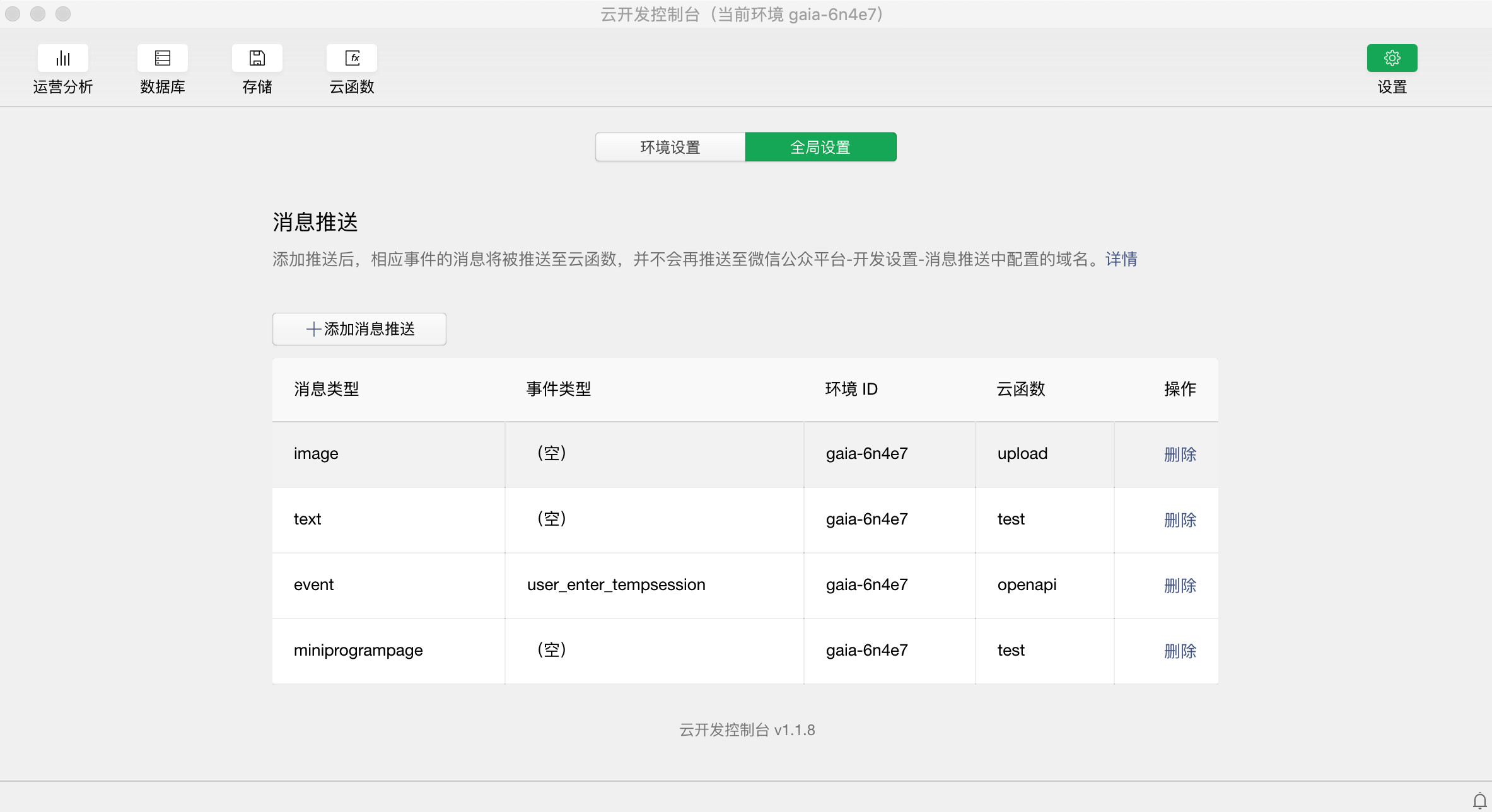Click the green 设置 gear icon
The height and width of the screenshot is (812, 1492).
pyautogui.click(x=1392, y=59)
